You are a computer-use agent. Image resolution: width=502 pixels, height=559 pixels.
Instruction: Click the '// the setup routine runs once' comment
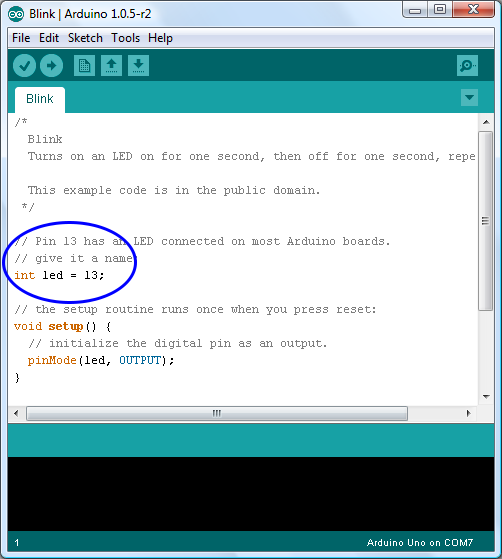(x=195, y=309)
